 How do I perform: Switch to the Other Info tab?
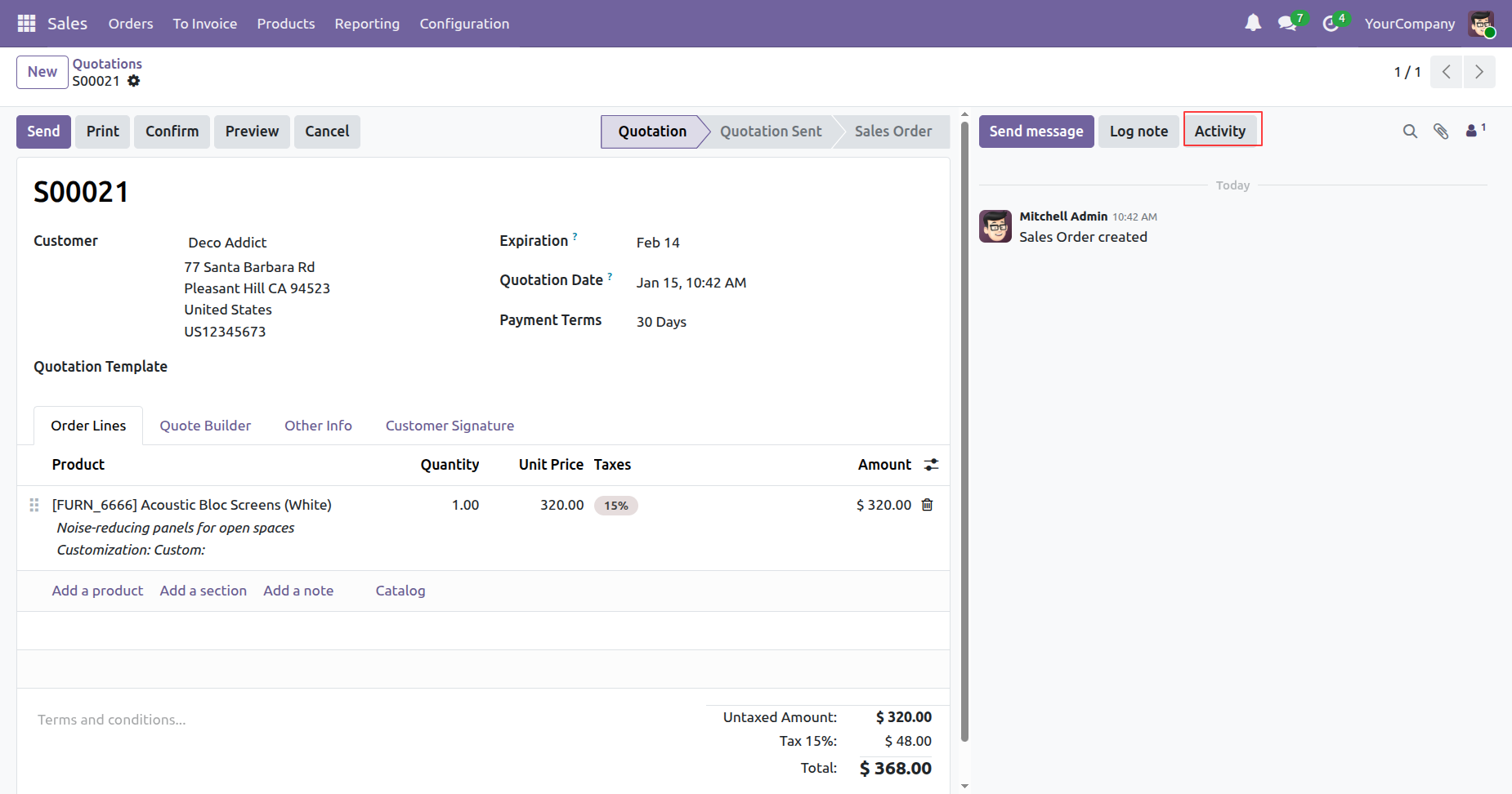click(318, 426)
